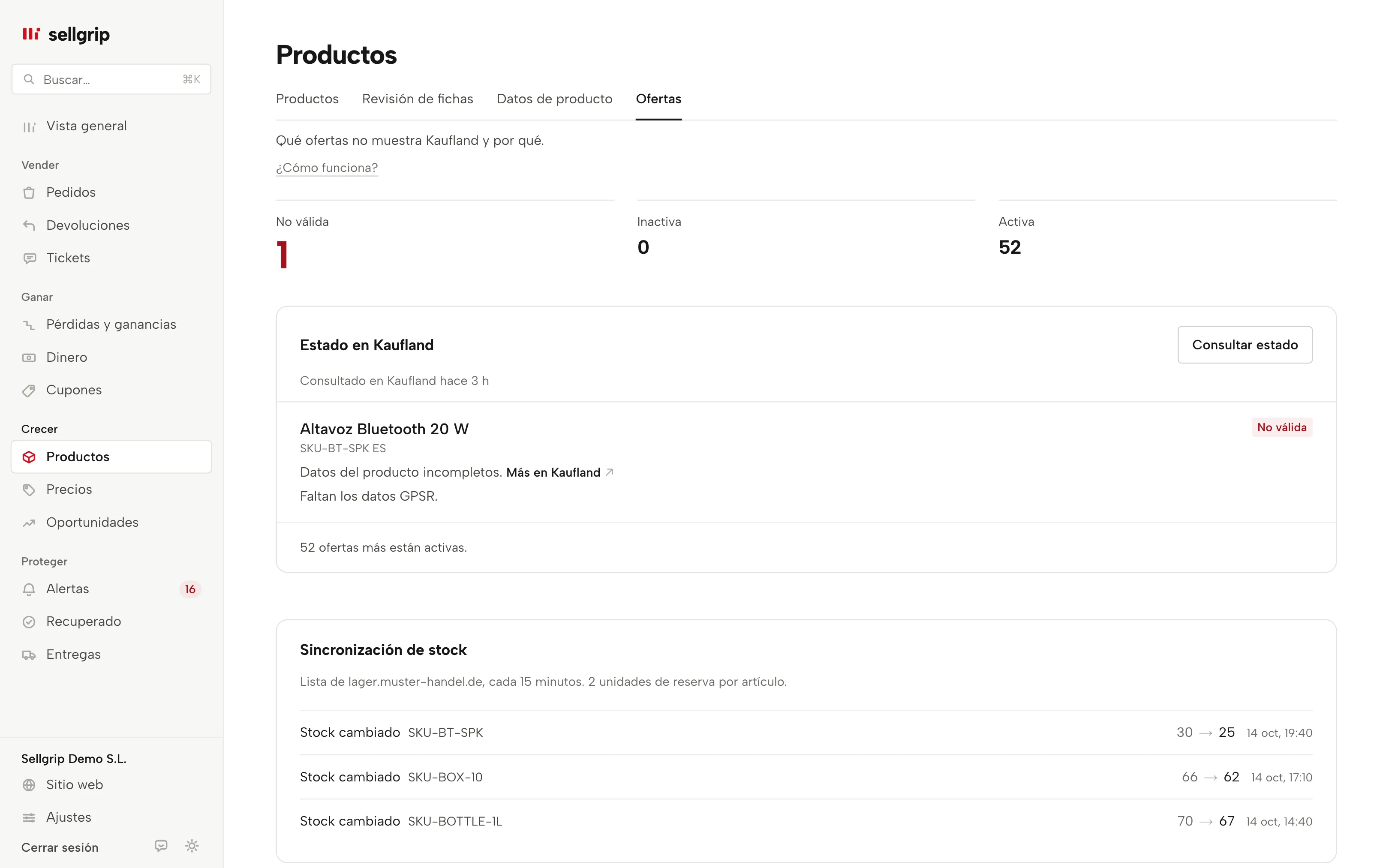This screenshot has height=868, width=1389.
Task: Open the ¿Cómo funciona? link
Action: pos(327,168)
